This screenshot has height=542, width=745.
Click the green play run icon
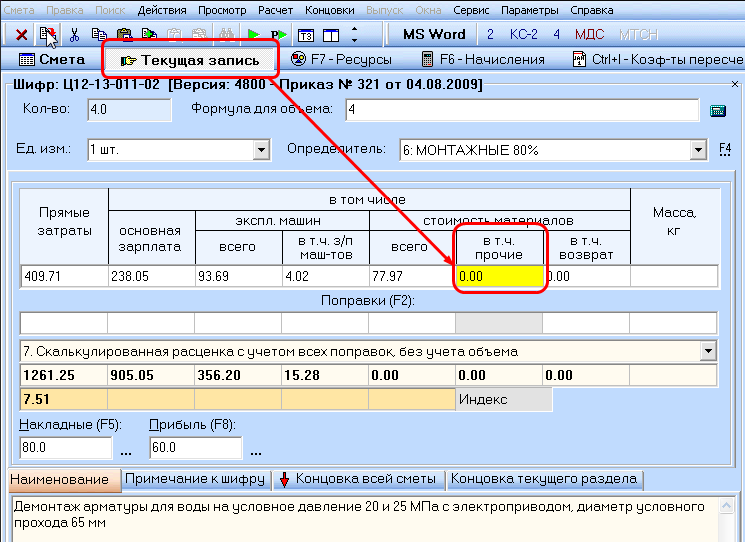pos(254,34)
